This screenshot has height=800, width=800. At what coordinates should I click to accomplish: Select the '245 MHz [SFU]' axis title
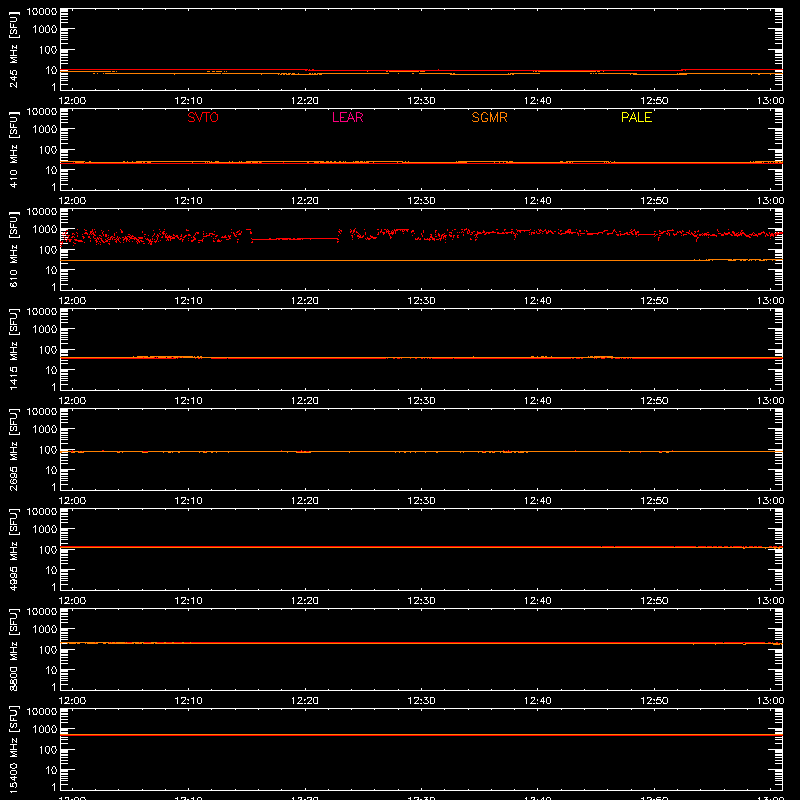click(x=13, y=49)
